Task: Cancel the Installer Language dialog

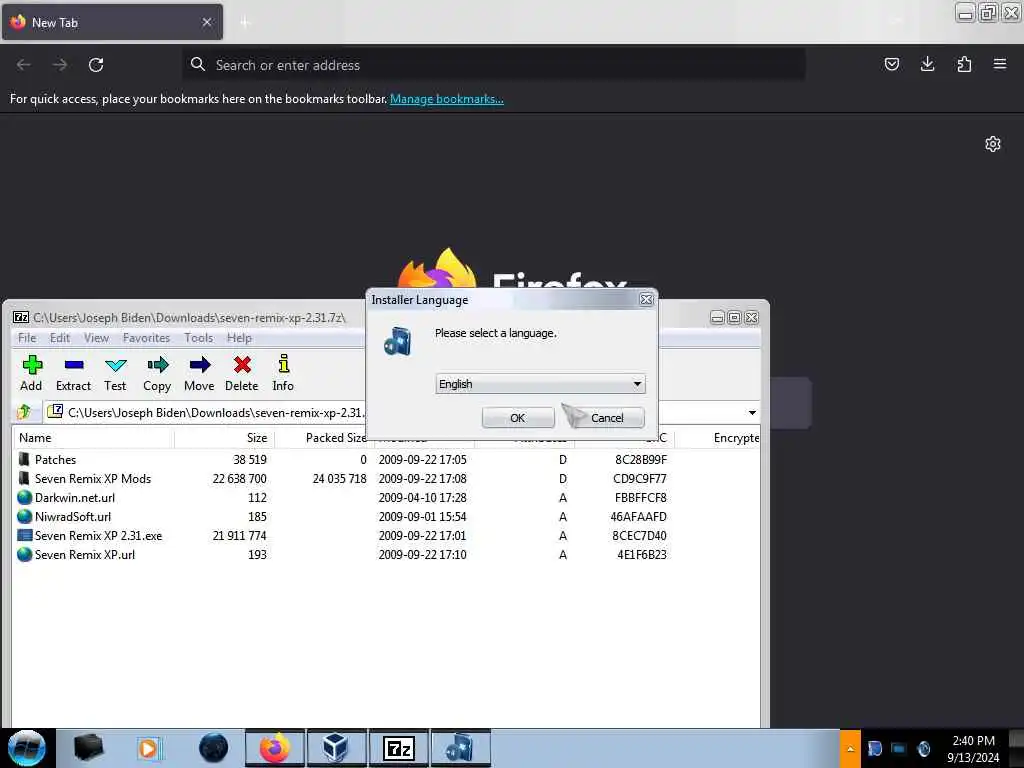Action: pos(607,418)
